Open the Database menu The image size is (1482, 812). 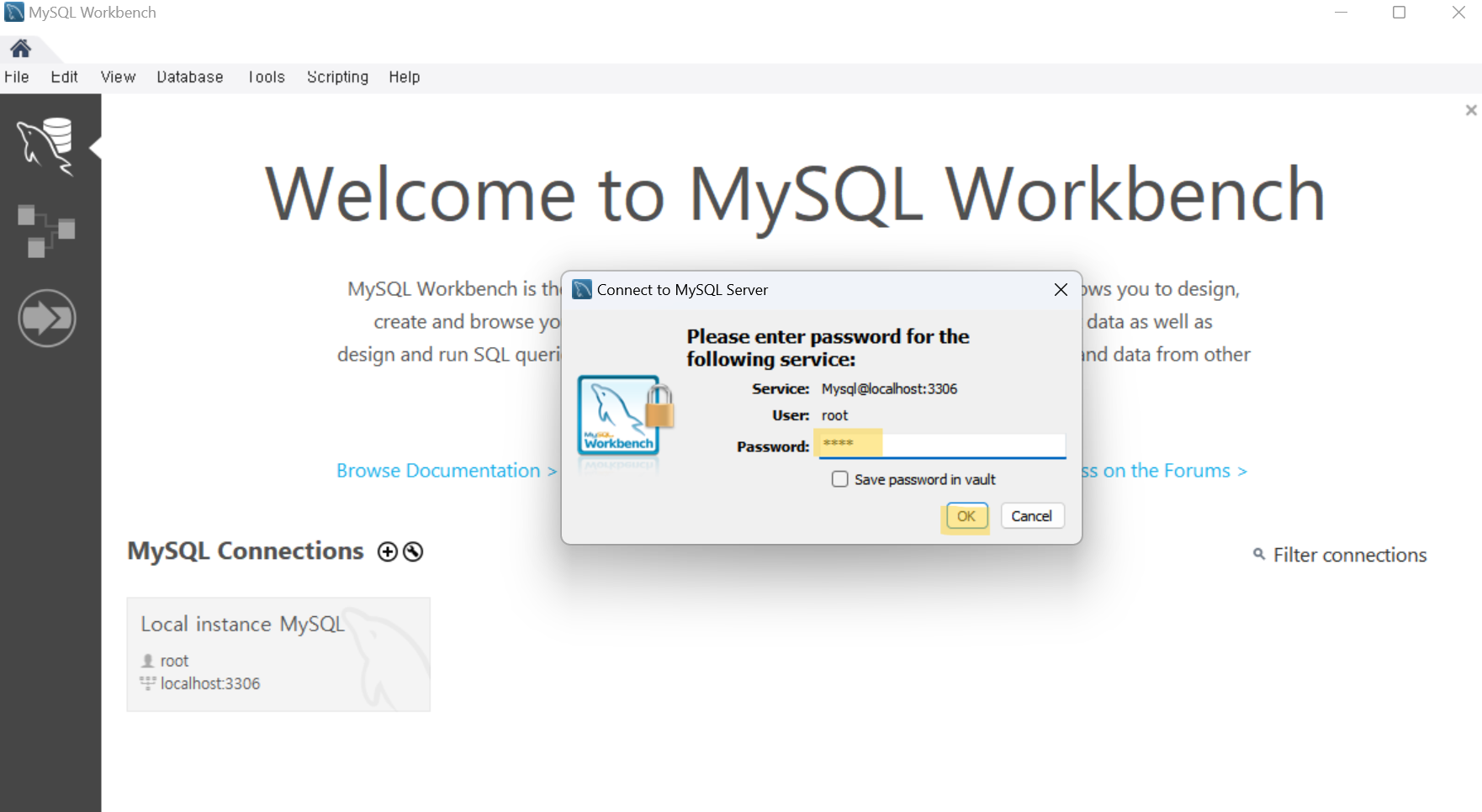(x=190, y=77)
